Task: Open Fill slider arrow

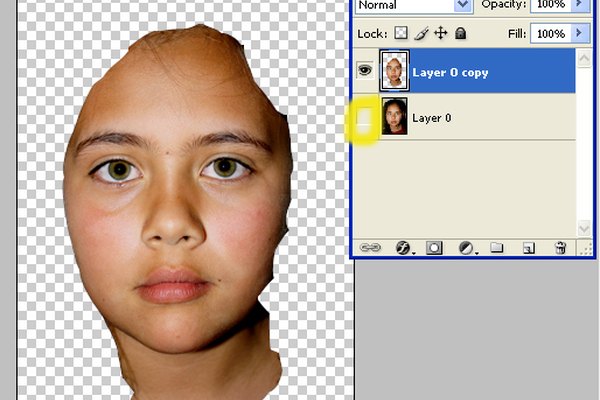Action: click(x=579, y=33)
